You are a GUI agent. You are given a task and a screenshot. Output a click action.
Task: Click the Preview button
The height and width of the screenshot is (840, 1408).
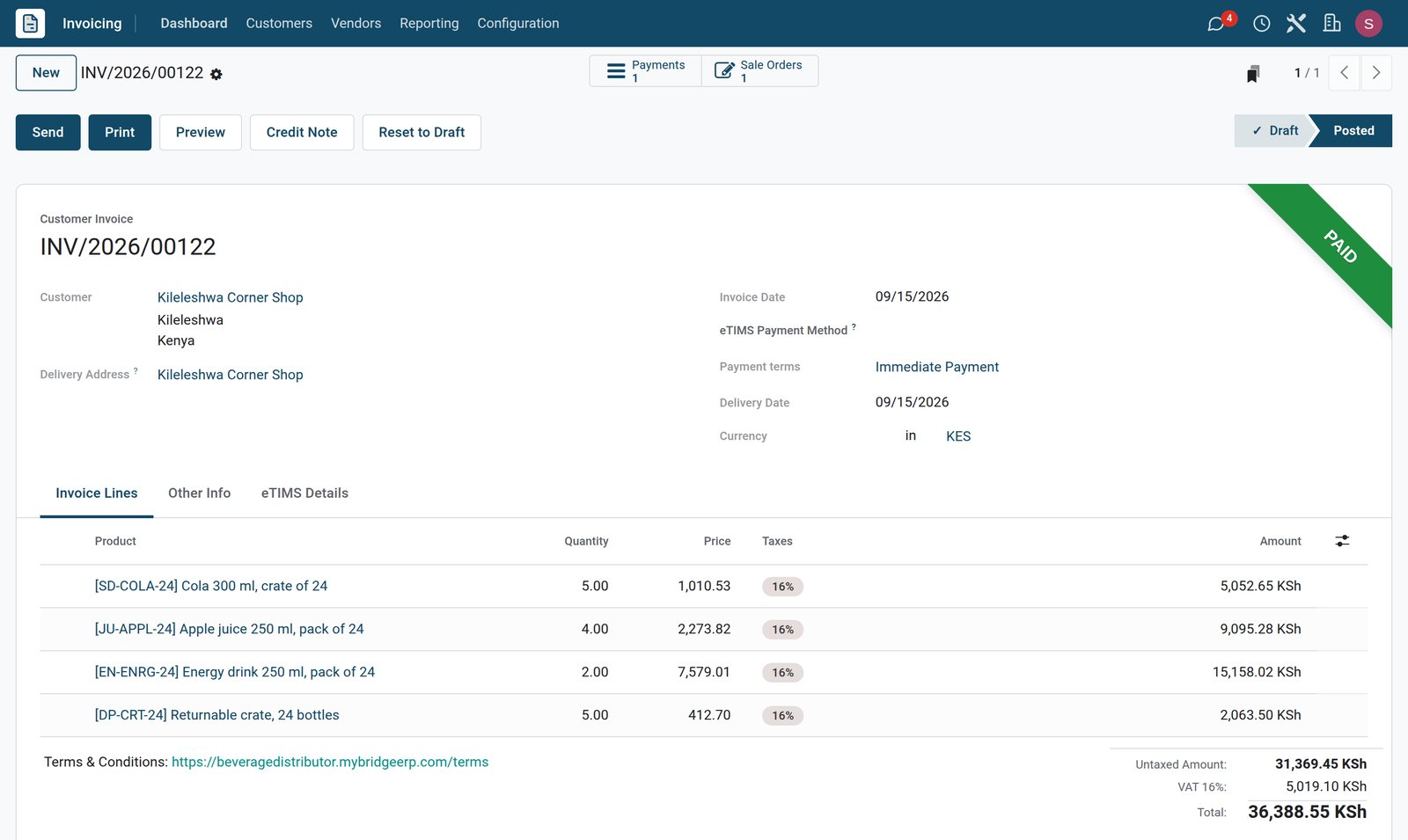[x=201, y=133]
